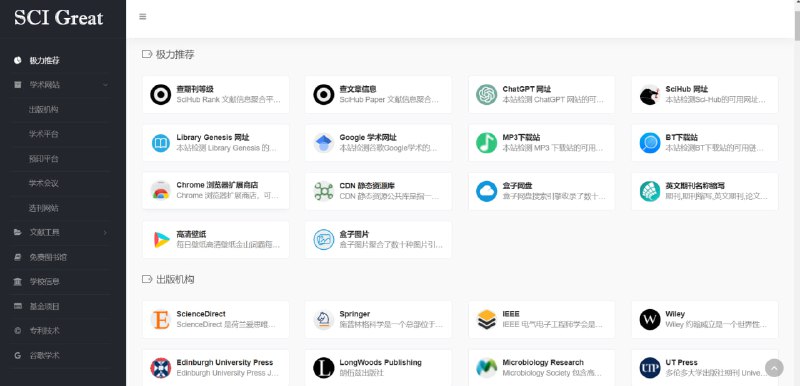
Task: Click the MP3下载站 music note icon
Action: point(487,143)
